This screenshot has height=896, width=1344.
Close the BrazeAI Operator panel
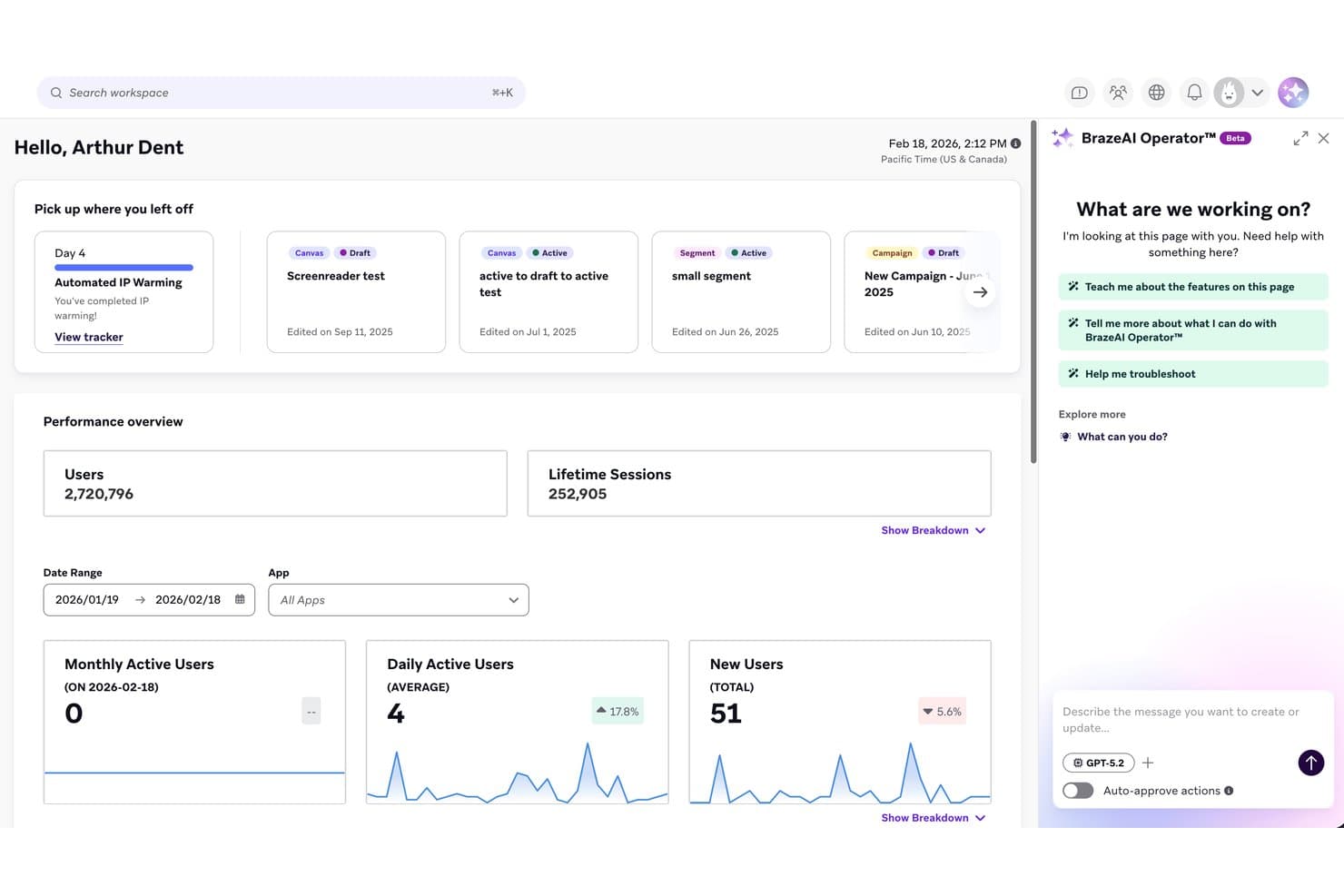tap(1323, 138)
